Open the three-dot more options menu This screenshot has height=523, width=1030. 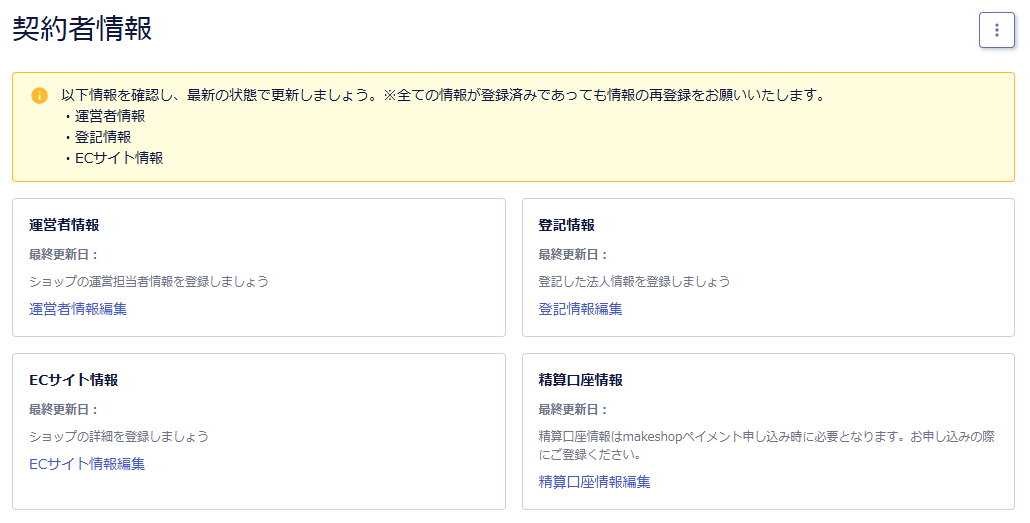996,30
